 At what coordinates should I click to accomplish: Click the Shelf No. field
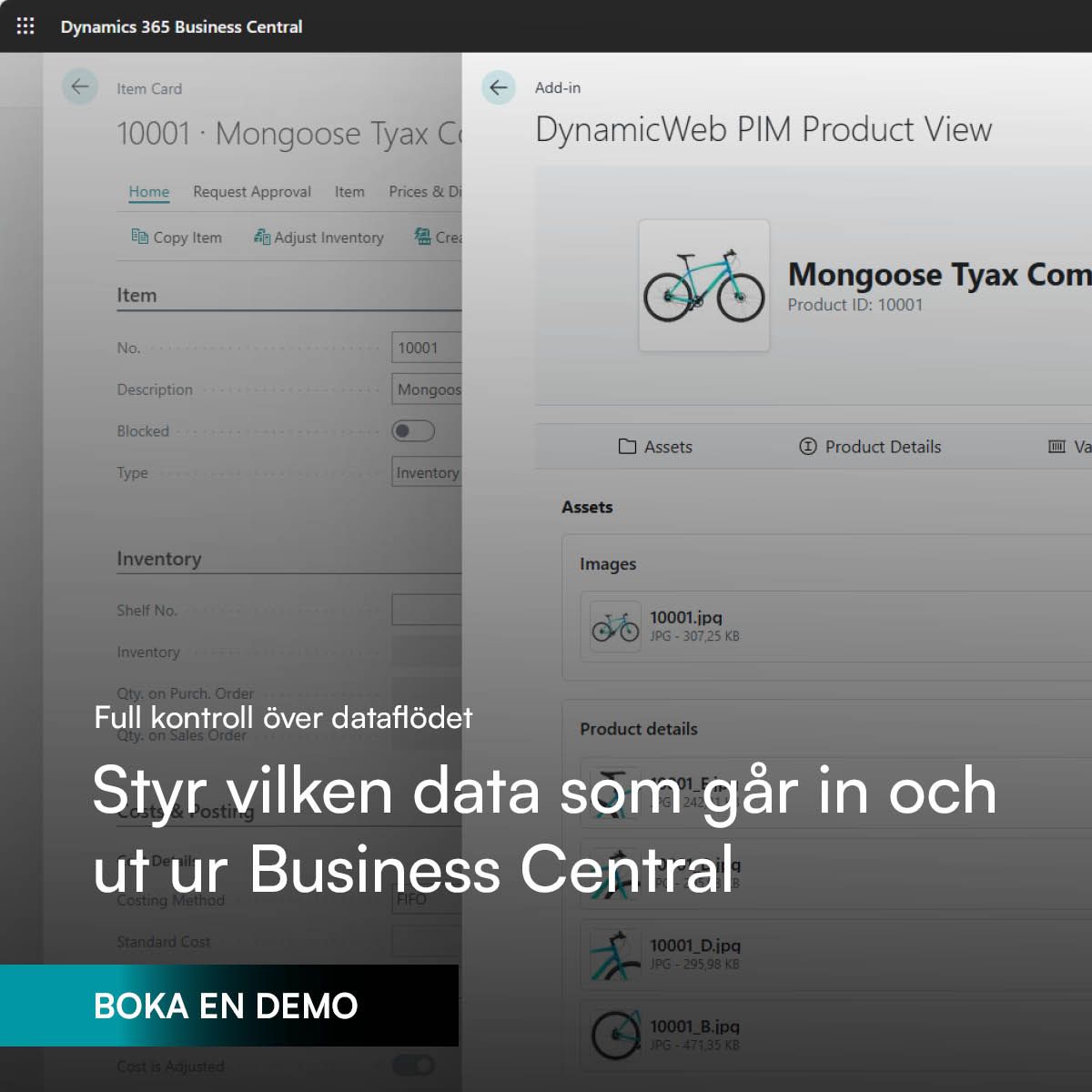click(x=427, y=610)
